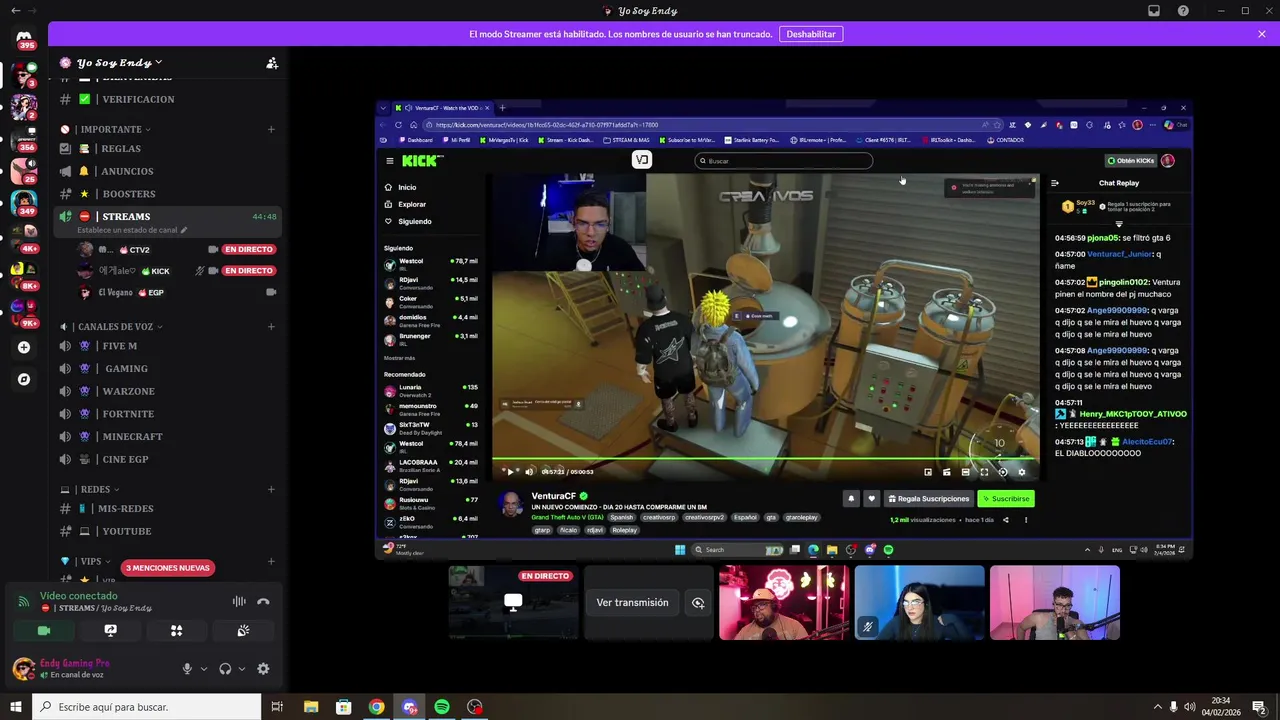Open the ANUNCIOS channel
Image resolution: width=1280 pixels, height=720 pixels.
pyautogui.click(x=167, y=171)
